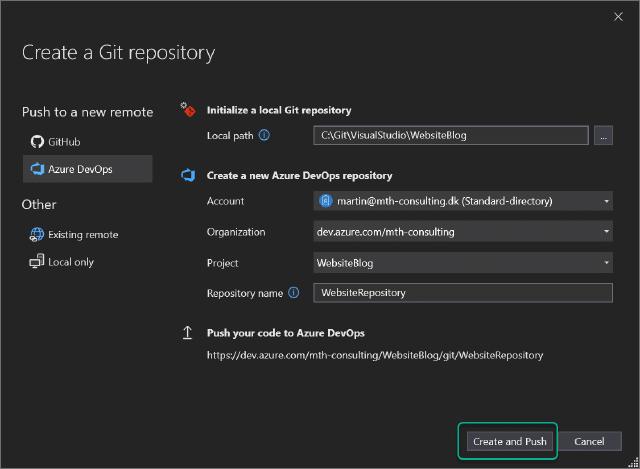Click into the Local path input field
Viewport: 640px width, 469px height.
(x=449, y=136)
